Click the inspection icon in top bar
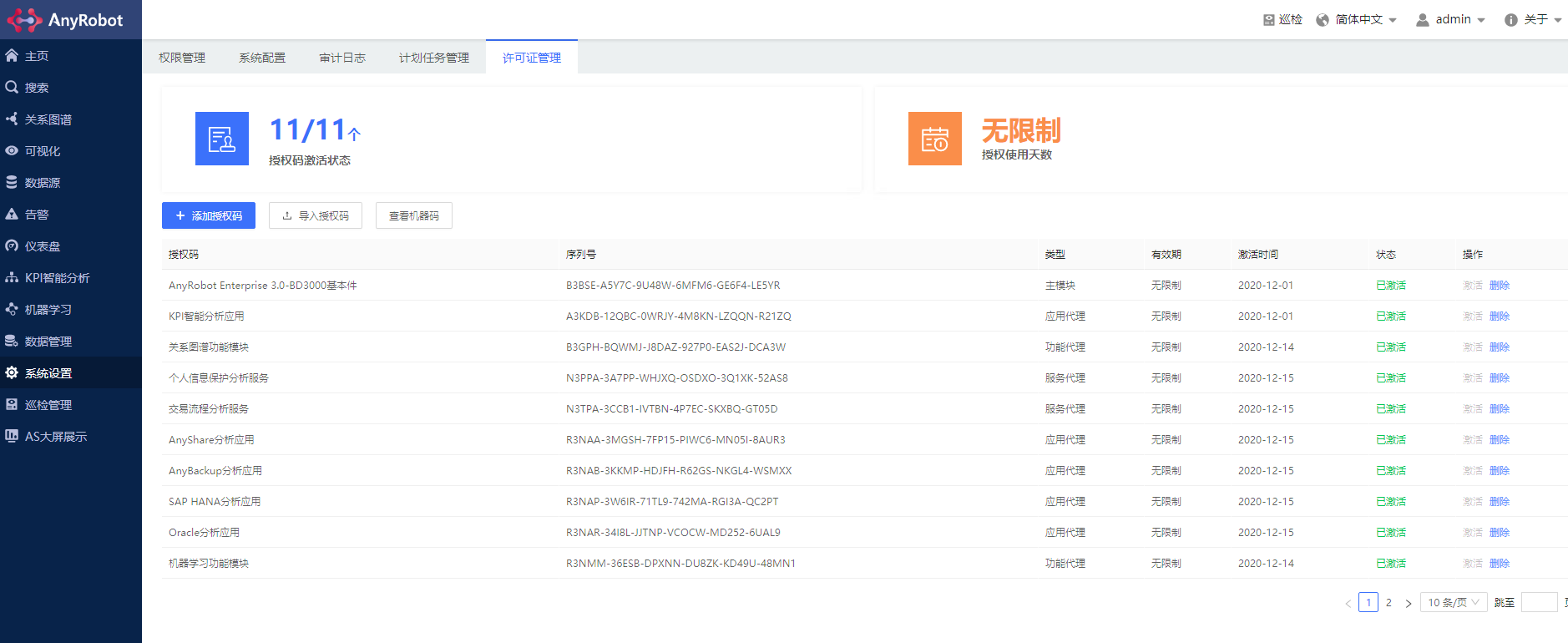The height and width of the screenshot is (643, 1568). point(1269,20)
